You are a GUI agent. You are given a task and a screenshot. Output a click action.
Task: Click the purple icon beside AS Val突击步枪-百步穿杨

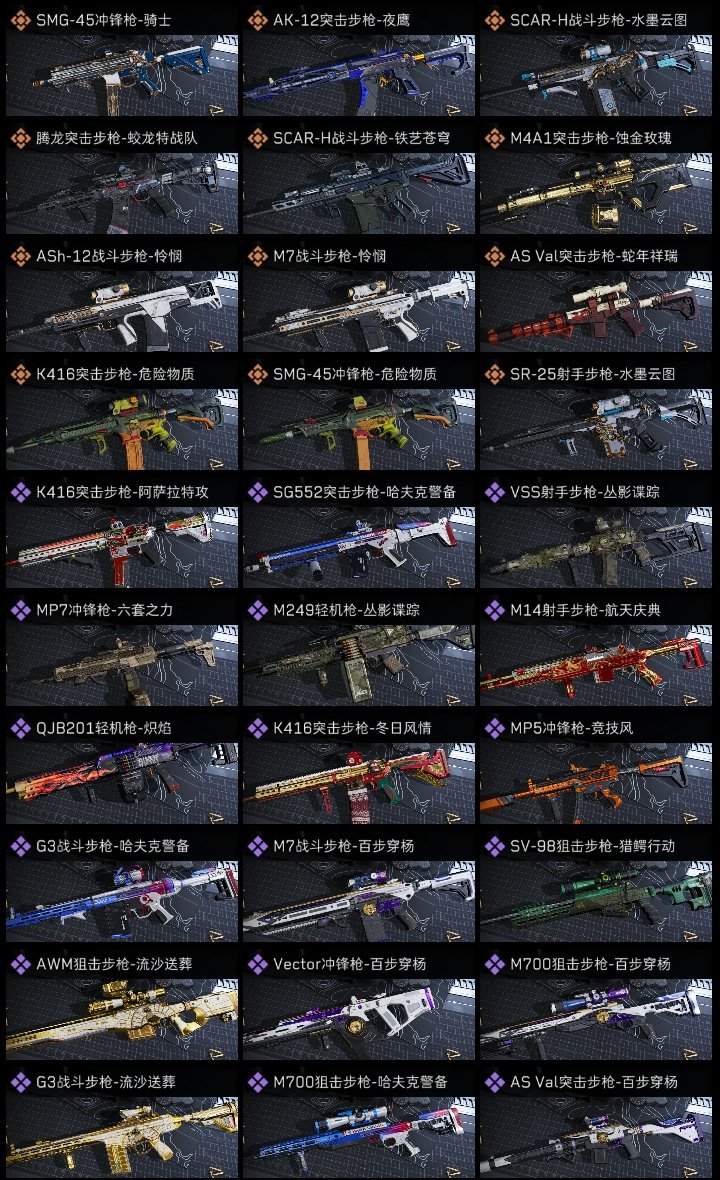[x=494, y=1082]
